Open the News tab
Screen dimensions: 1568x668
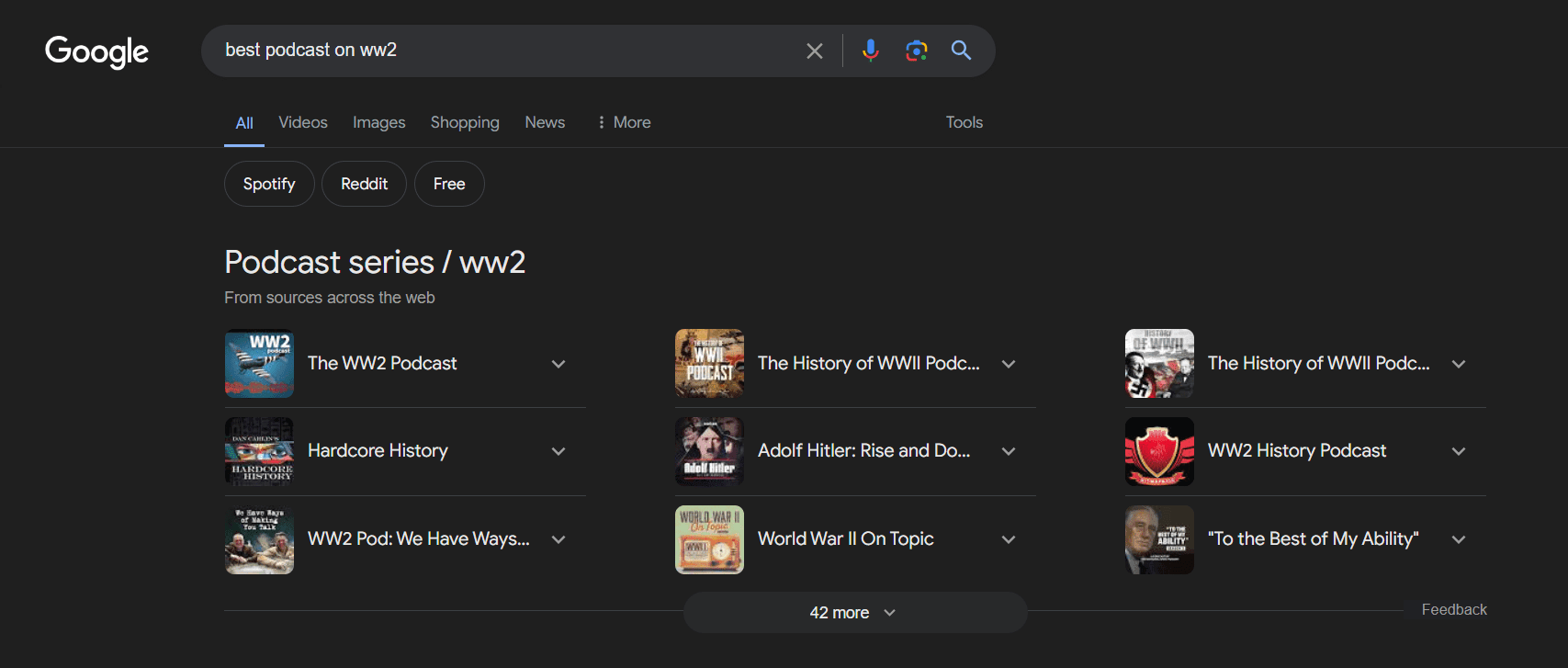[x=545, y=122]
